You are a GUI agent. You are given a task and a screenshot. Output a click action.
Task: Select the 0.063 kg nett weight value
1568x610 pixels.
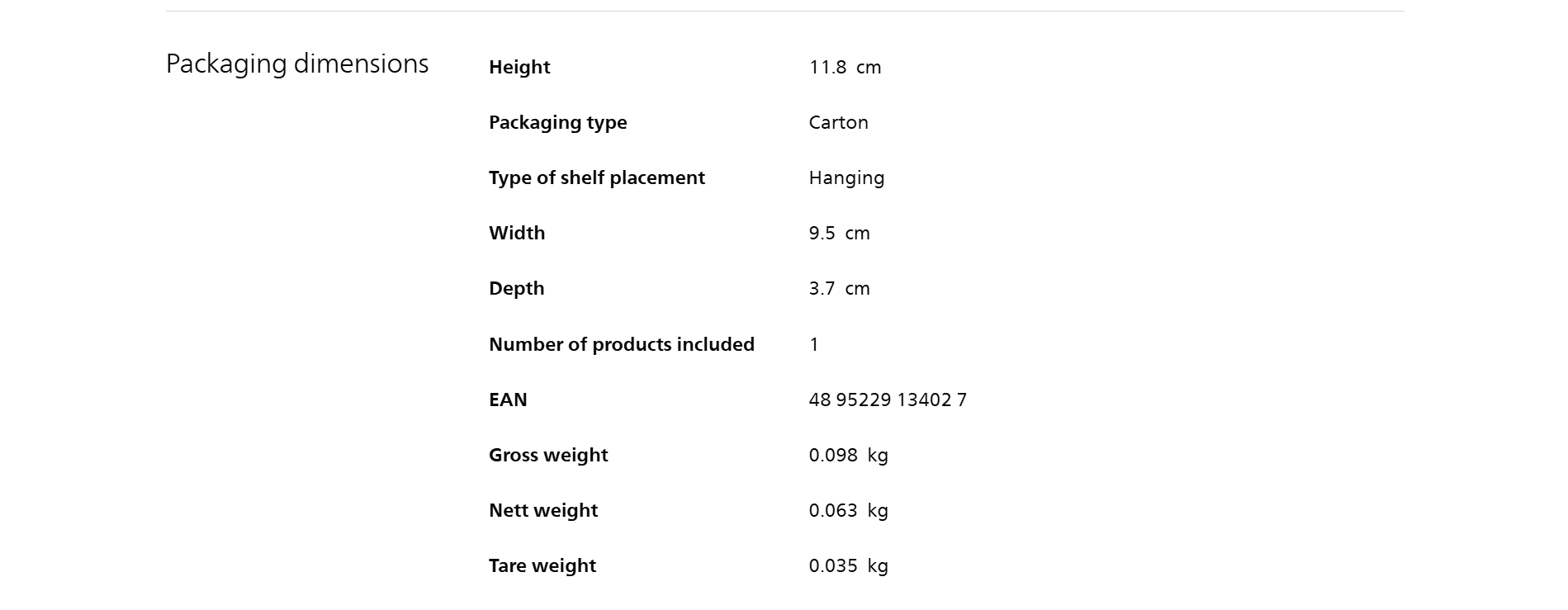[x=848, y=510]
